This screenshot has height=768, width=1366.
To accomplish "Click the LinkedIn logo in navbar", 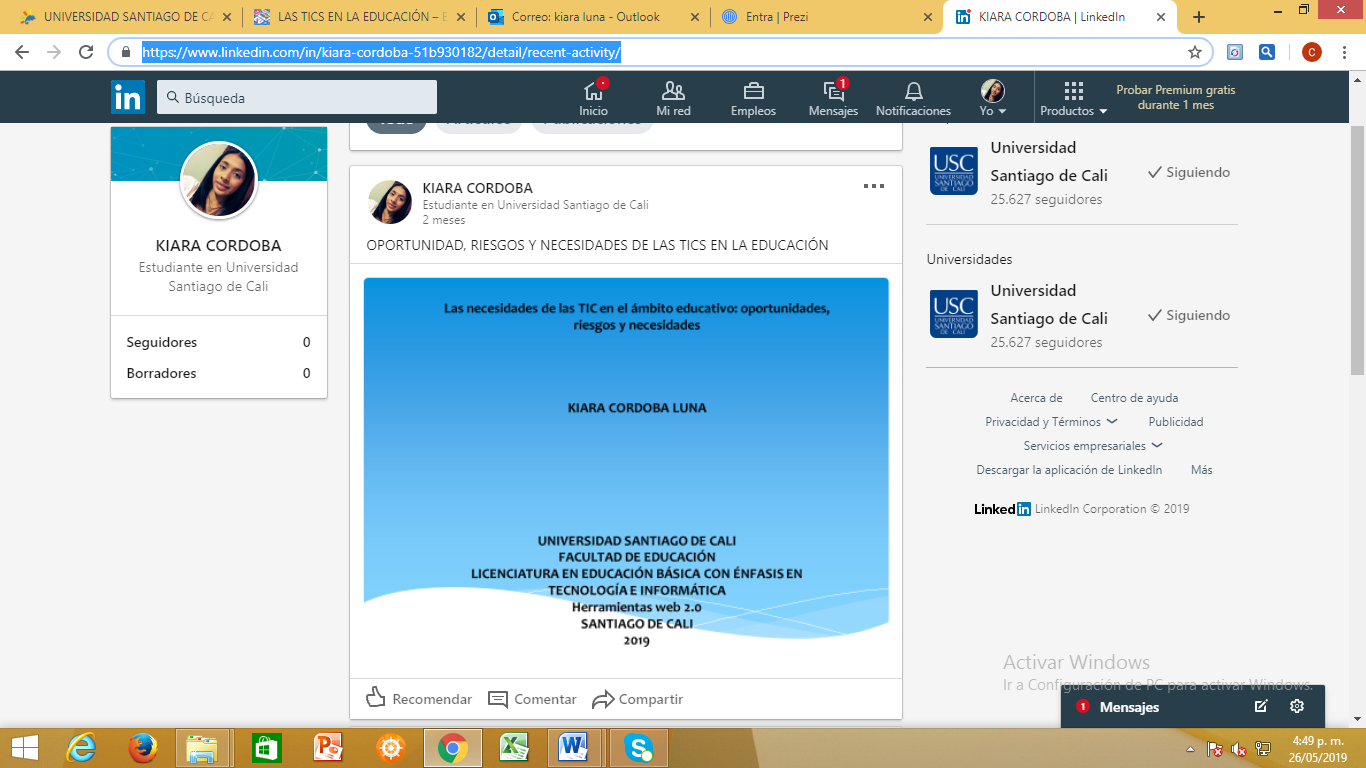I will point(128,97).
